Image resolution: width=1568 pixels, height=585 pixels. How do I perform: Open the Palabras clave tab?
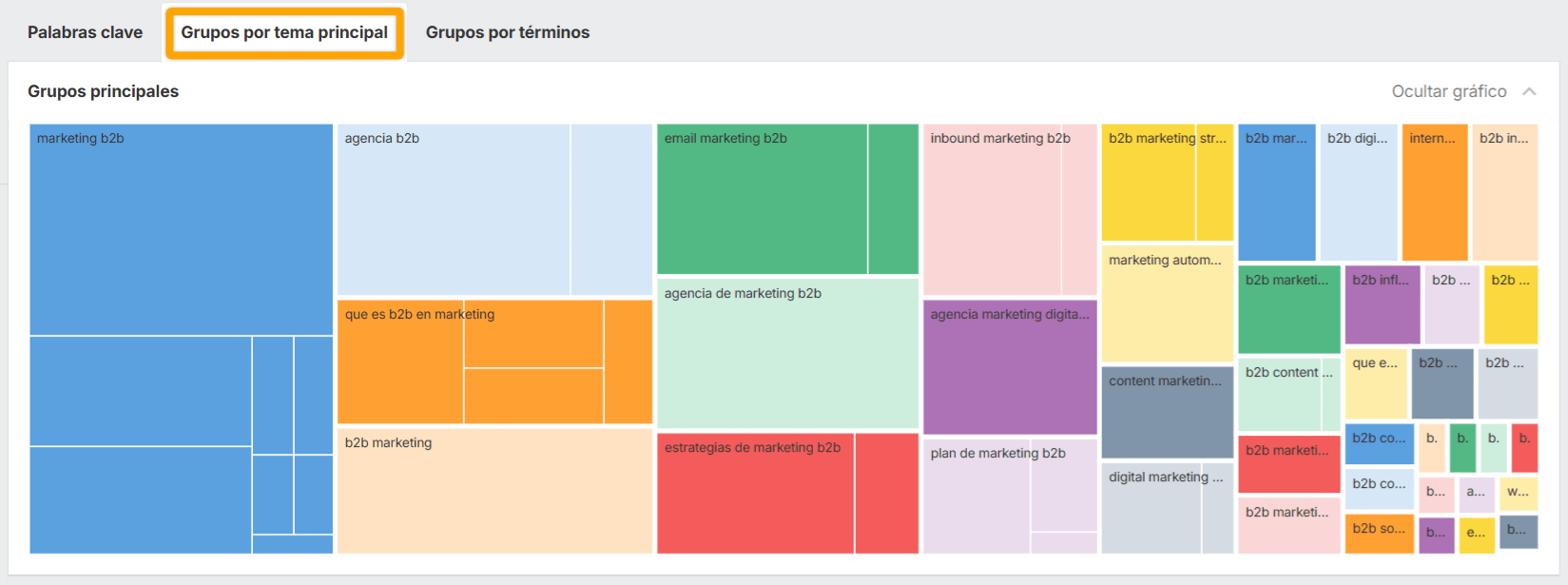pos(85,32)
